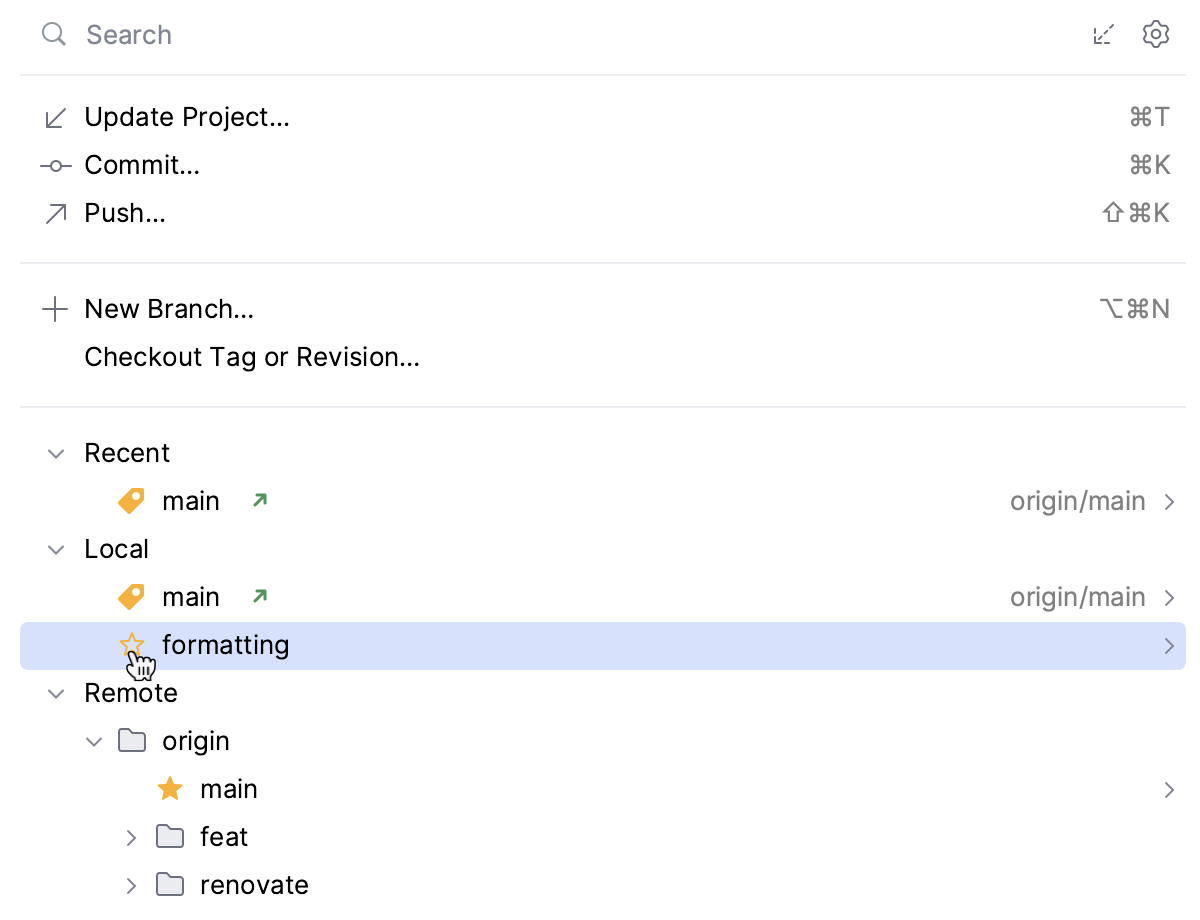Click the plus icon for New Branch
The image size is (1200, 920).
click(55, 310)
